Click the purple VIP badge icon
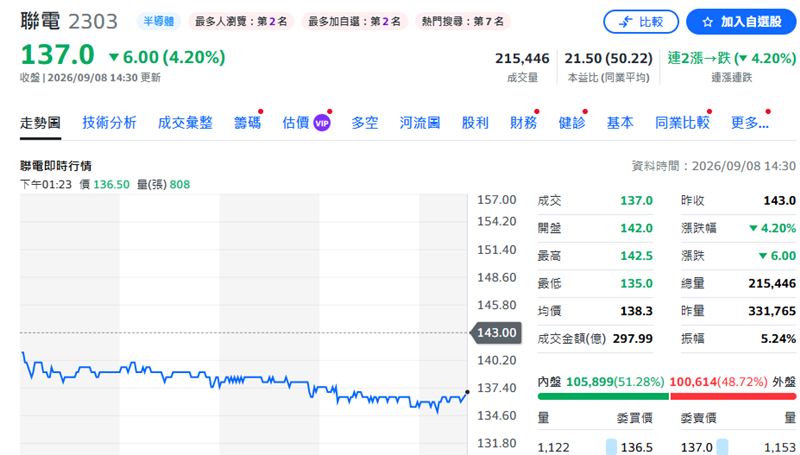Screen dimensions: 800x455 point(322,123)
